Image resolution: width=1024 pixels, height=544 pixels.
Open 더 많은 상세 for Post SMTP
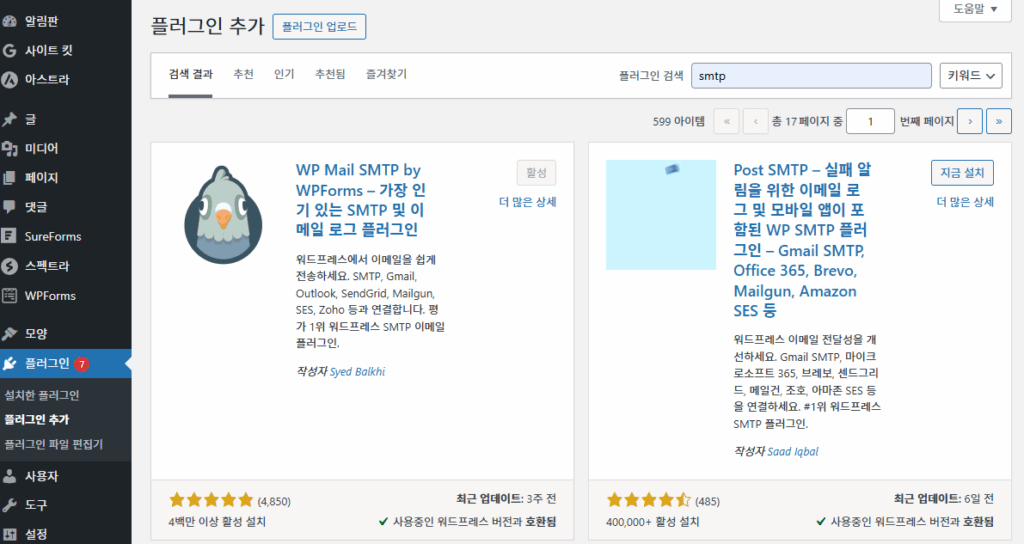[x=965, y=202]
